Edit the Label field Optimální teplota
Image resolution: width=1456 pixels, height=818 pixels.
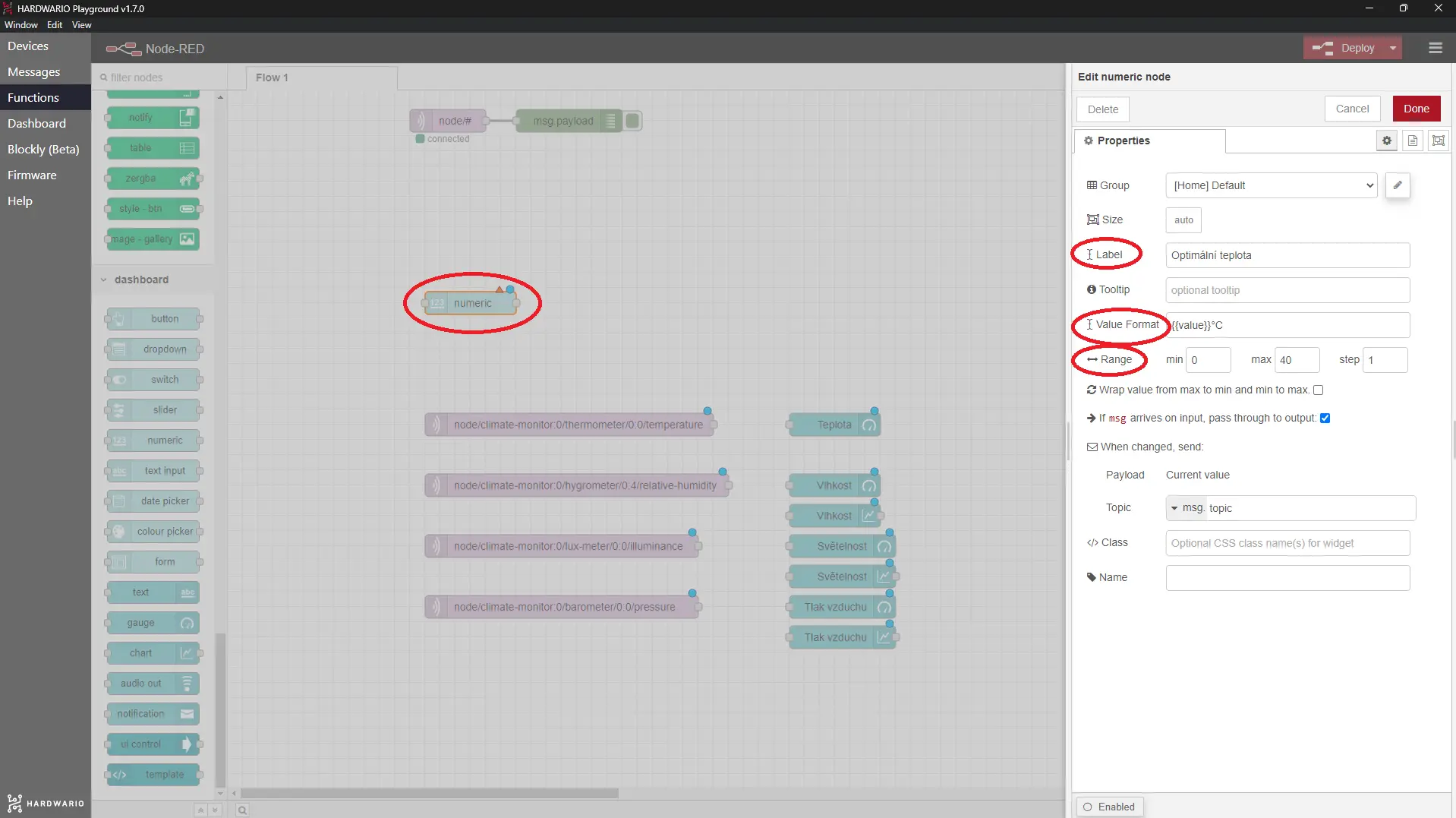coord(1287,255)
